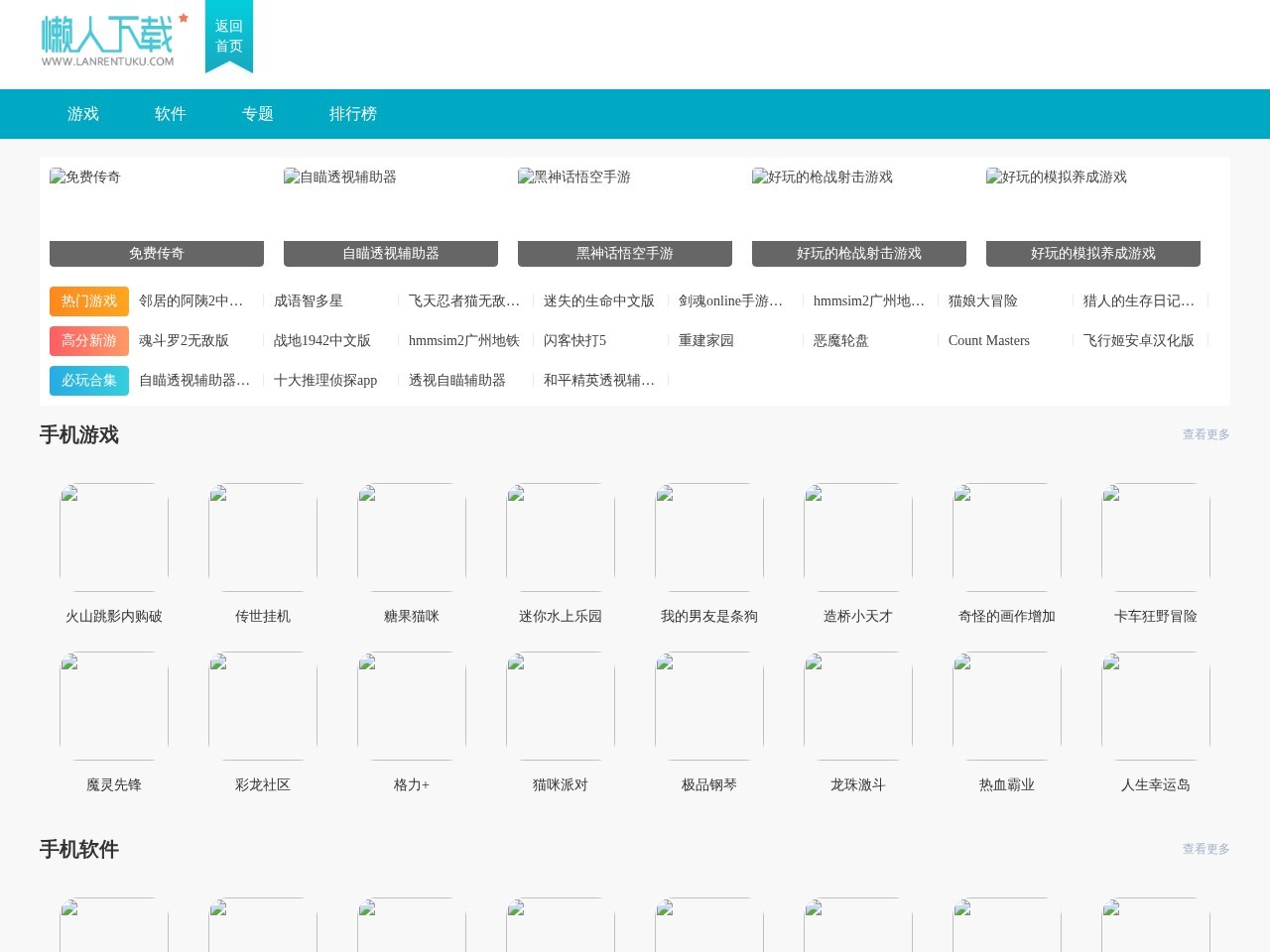Open link hmmsim2广州地… in the 热门游戏 row
The image size is (1270, 952).
869,301
